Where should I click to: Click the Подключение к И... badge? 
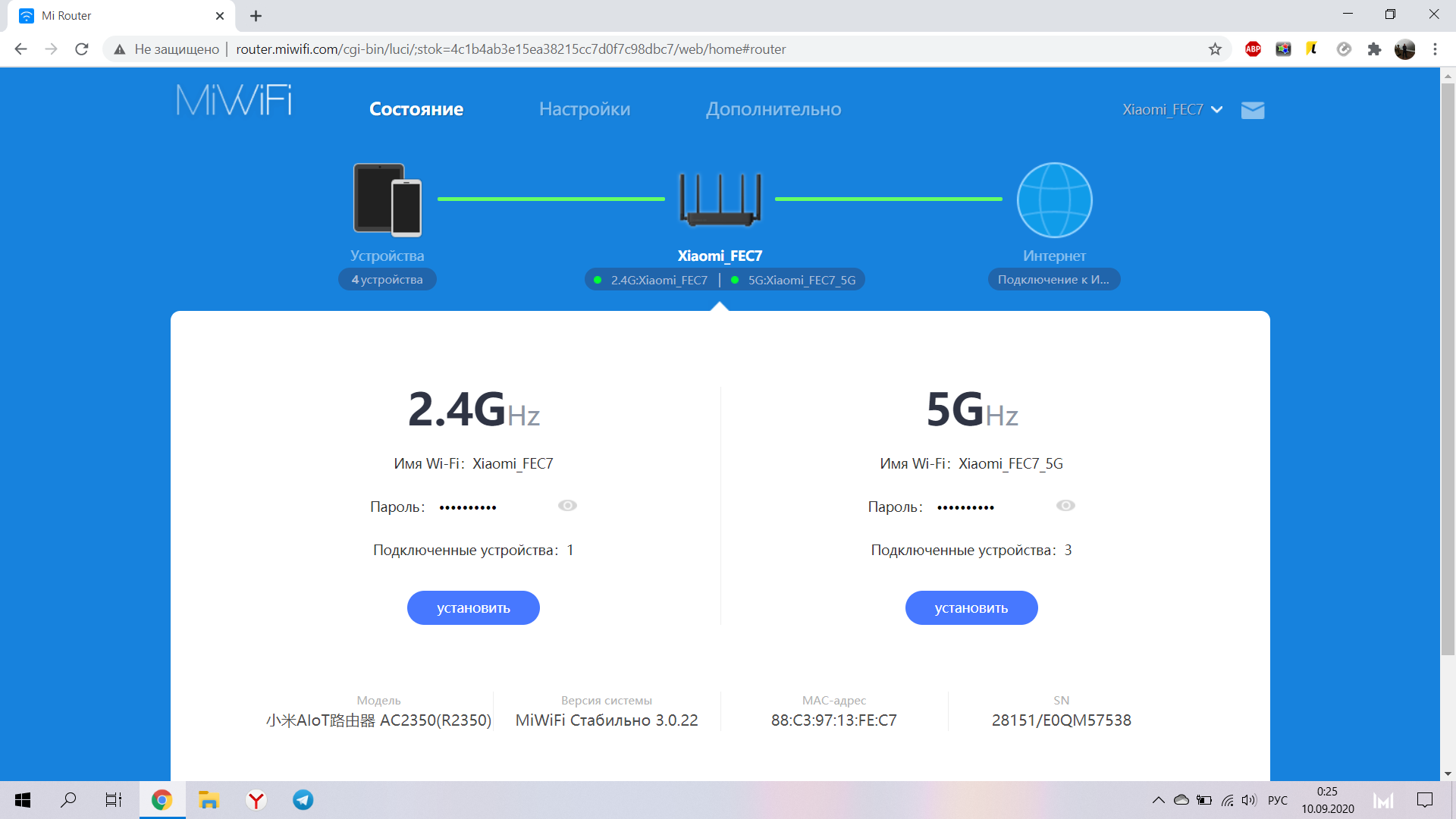coord(1053,279)
